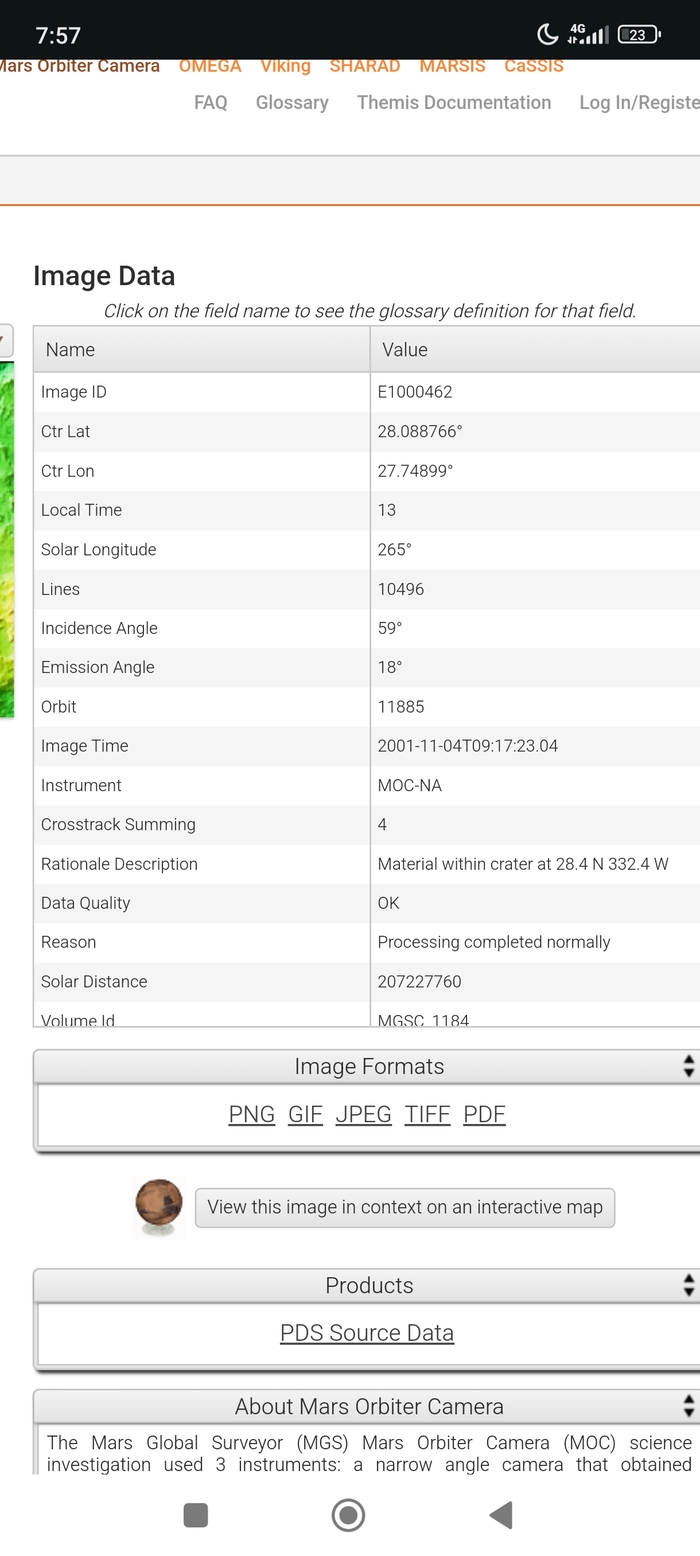Tap the Mars globe icon
Screen dimensions: 700x1556
click(159, 1207)
